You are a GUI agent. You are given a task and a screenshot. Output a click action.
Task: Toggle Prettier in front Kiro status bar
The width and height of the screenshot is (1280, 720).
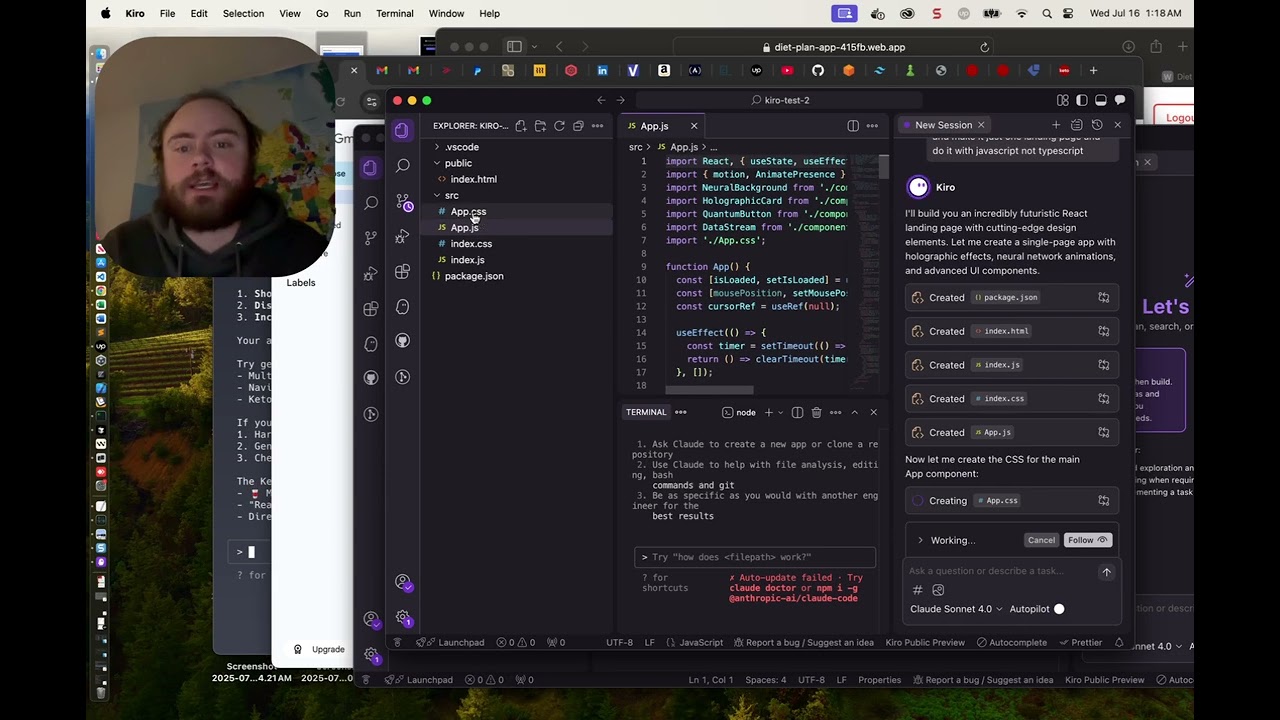(x=1079, y=642)
